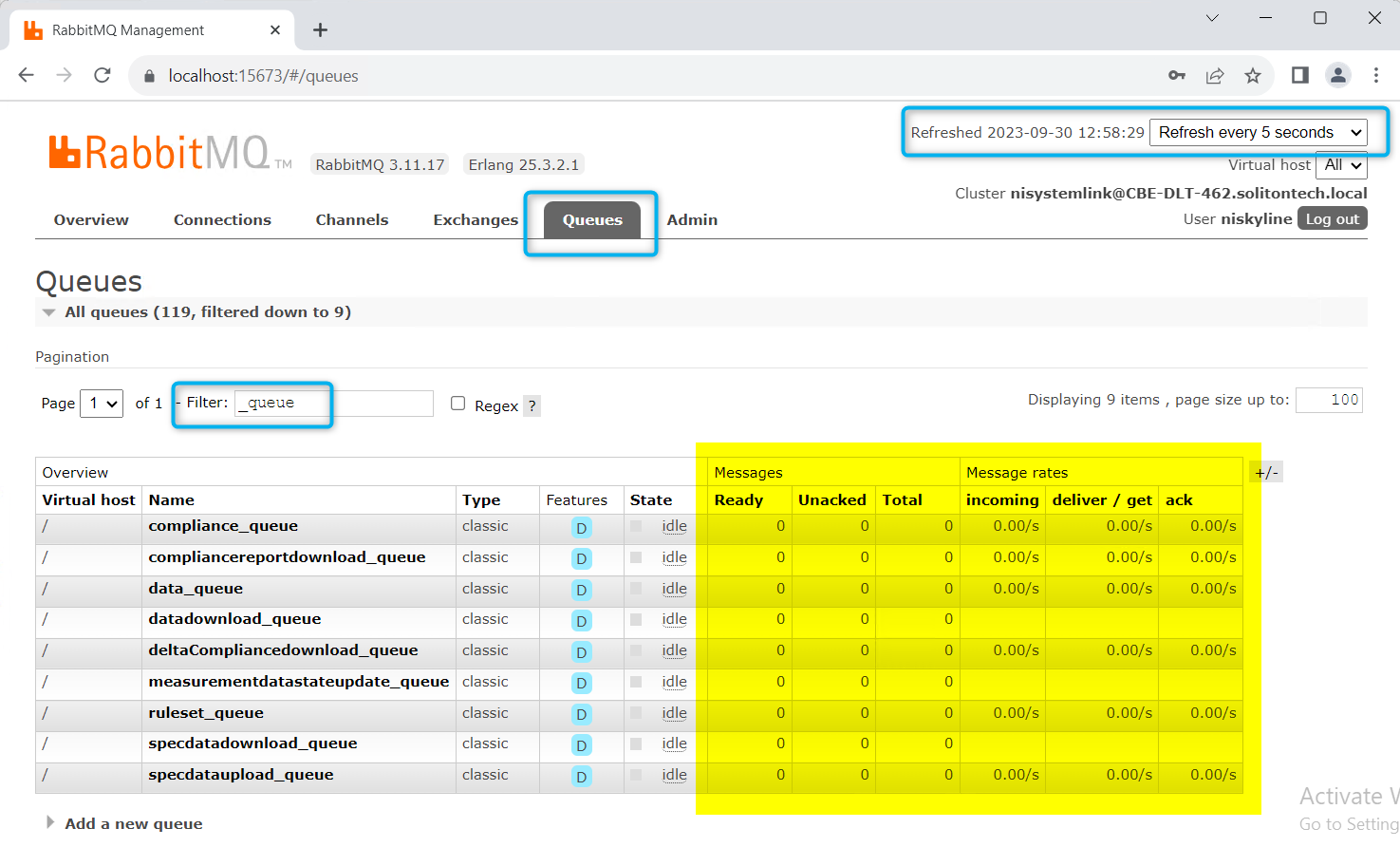Sort by ack column header
1400x847 pixels.
(x=1179, y=500)
